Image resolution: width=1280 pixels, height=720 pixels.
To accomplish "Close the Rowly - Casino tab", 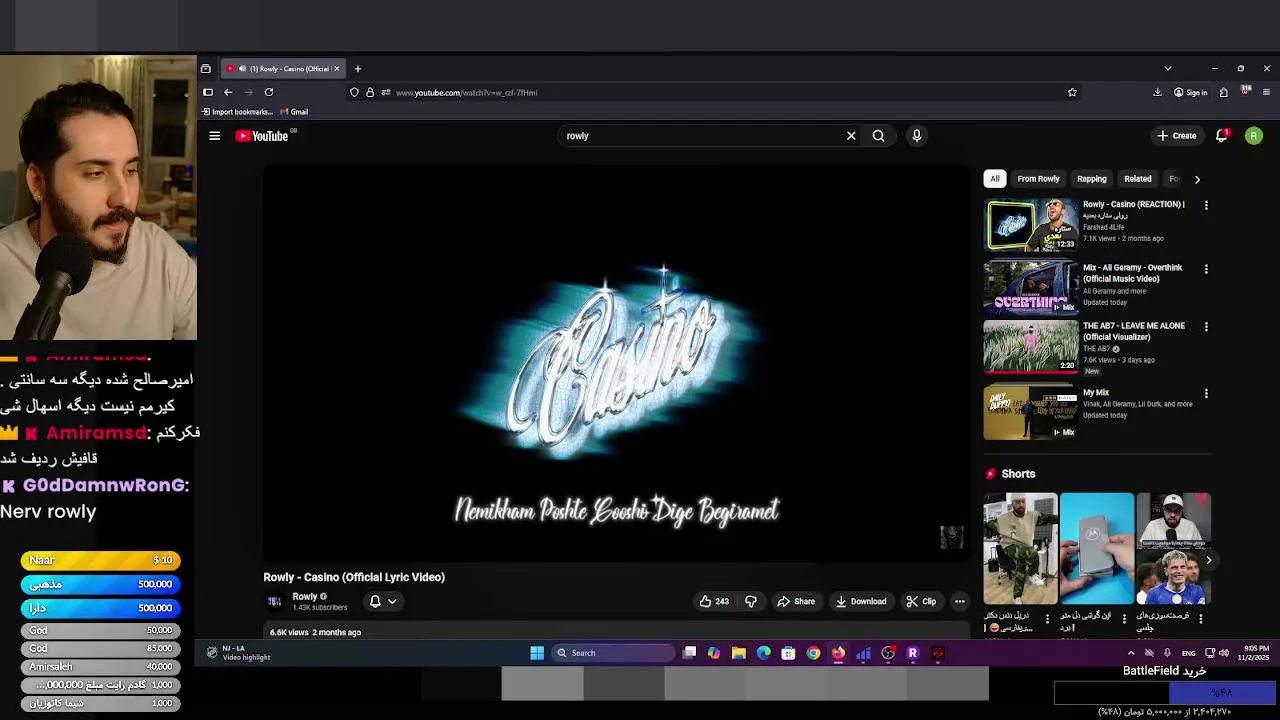I will coord(337,69).
